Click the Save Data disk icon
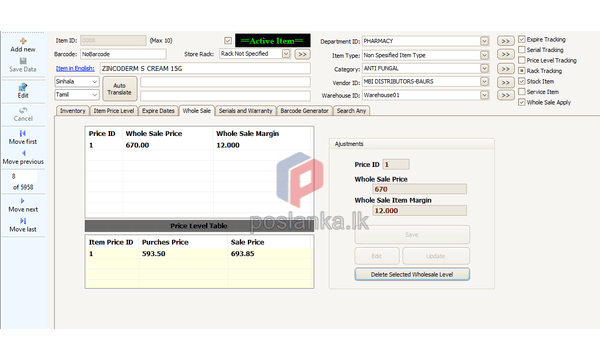Viewport: 600px width, 360px height. click(x=23, y=61)
